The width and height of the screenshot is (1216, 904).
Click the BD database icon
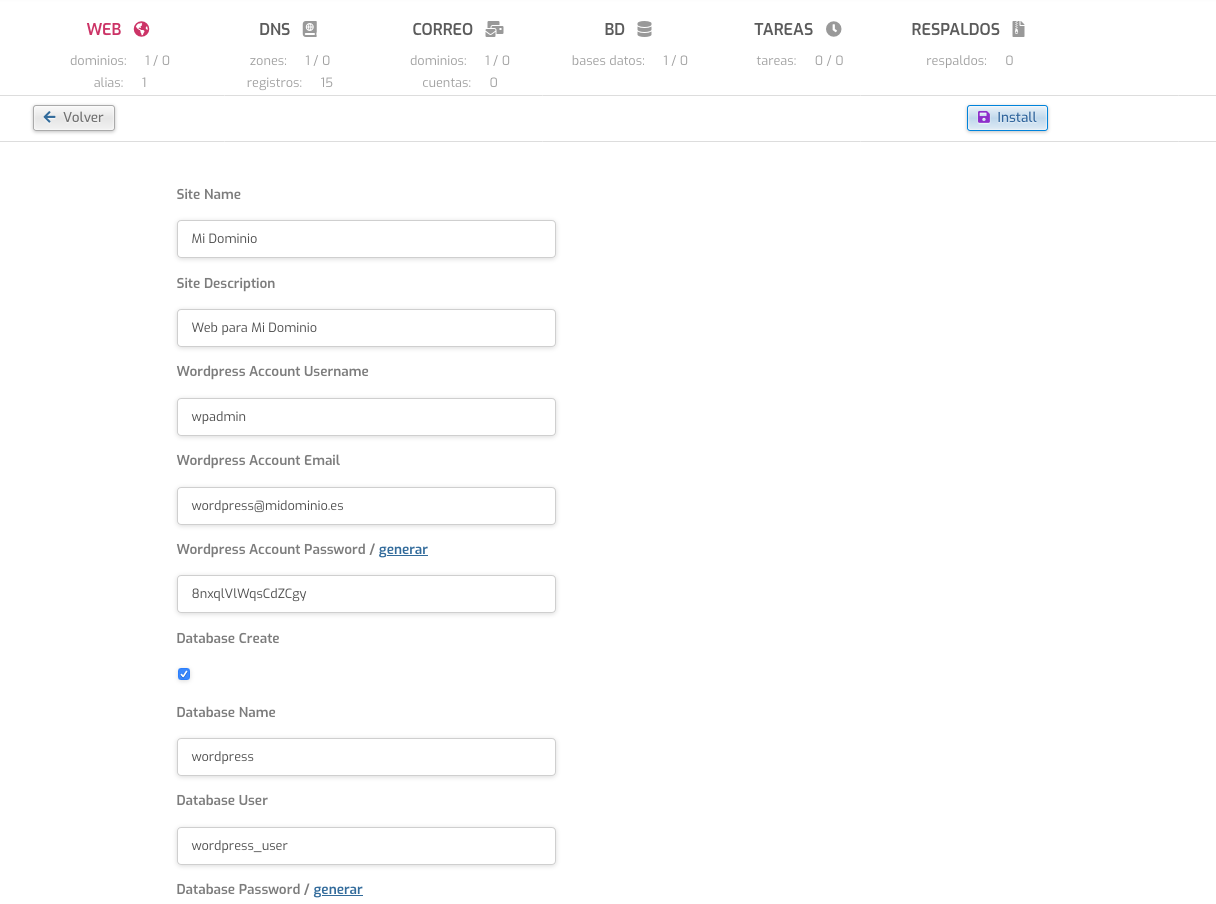(x=644, y=29)
